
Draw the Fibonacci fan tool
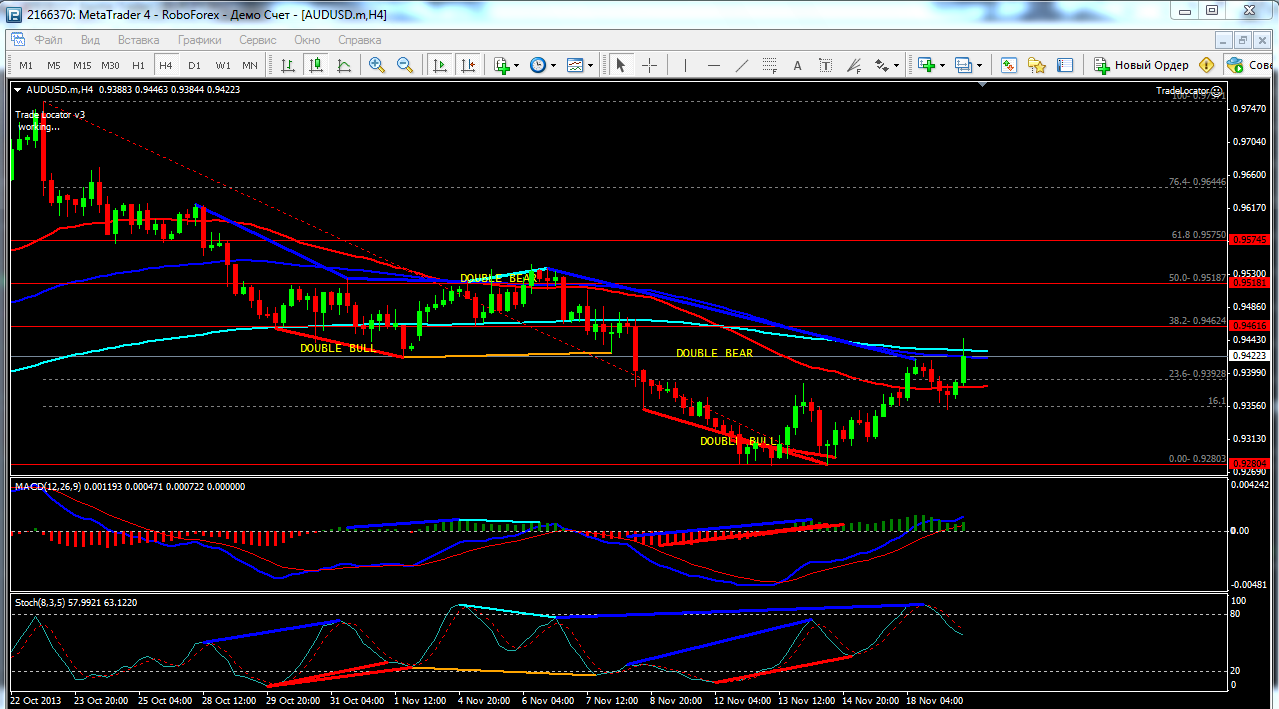pyautogui.click(x=853, y=65)
